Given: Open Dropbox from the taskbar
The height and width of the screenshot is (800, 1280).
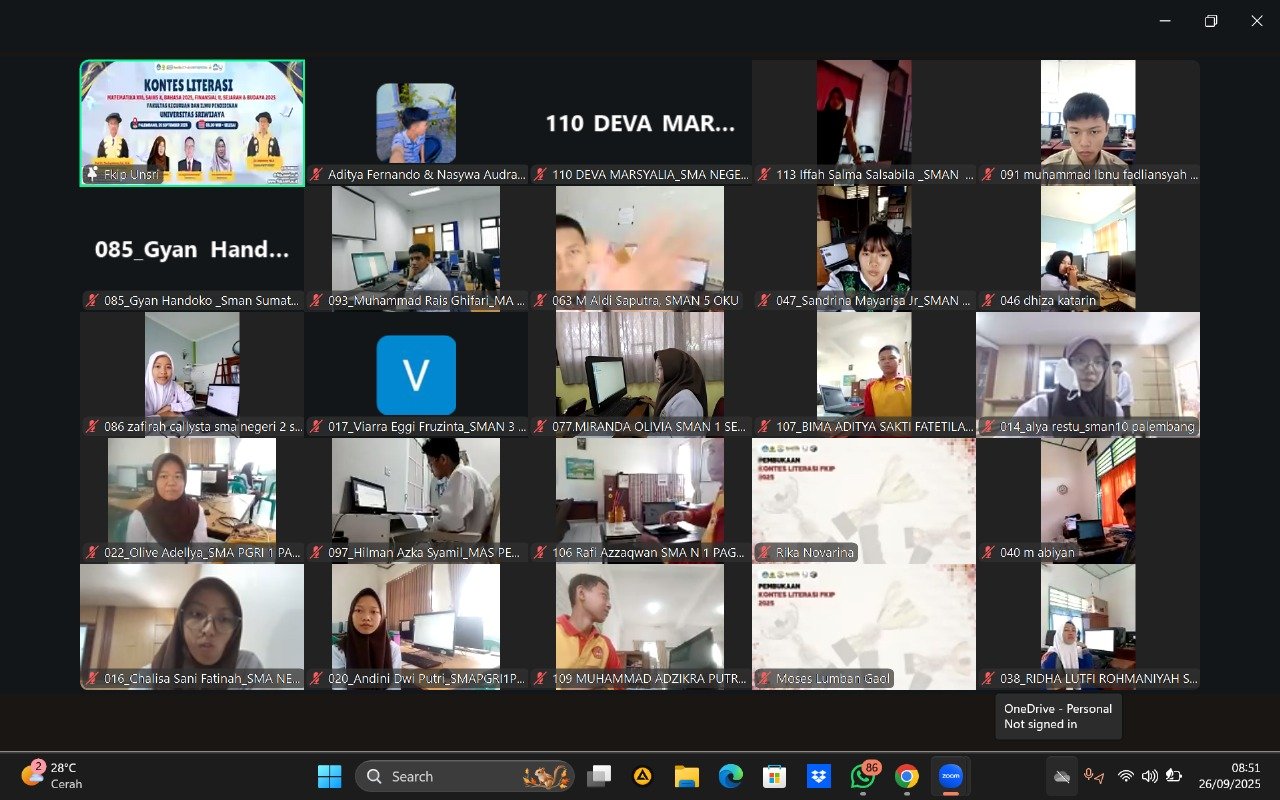Looking at the screenshot, I should [x=818, y=776].
